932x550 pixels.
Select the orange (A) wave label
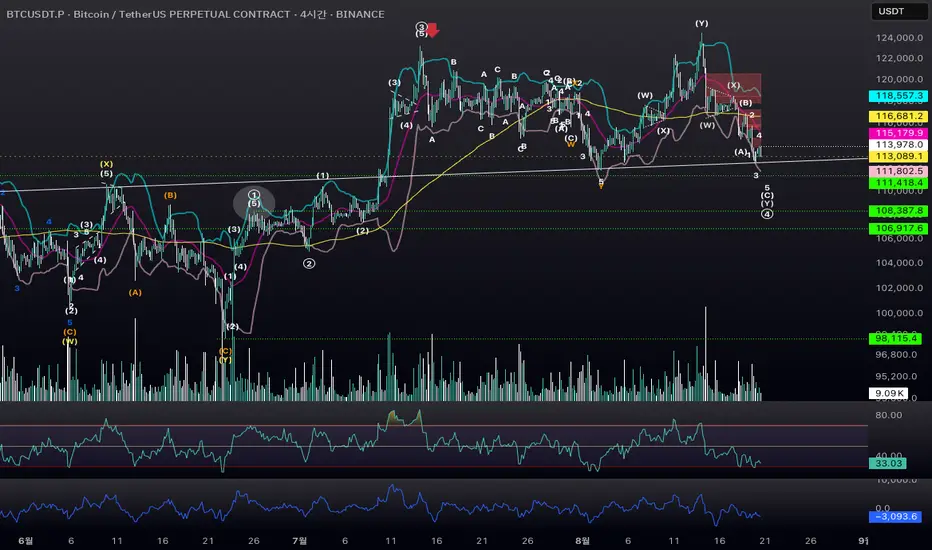(135, 292)
